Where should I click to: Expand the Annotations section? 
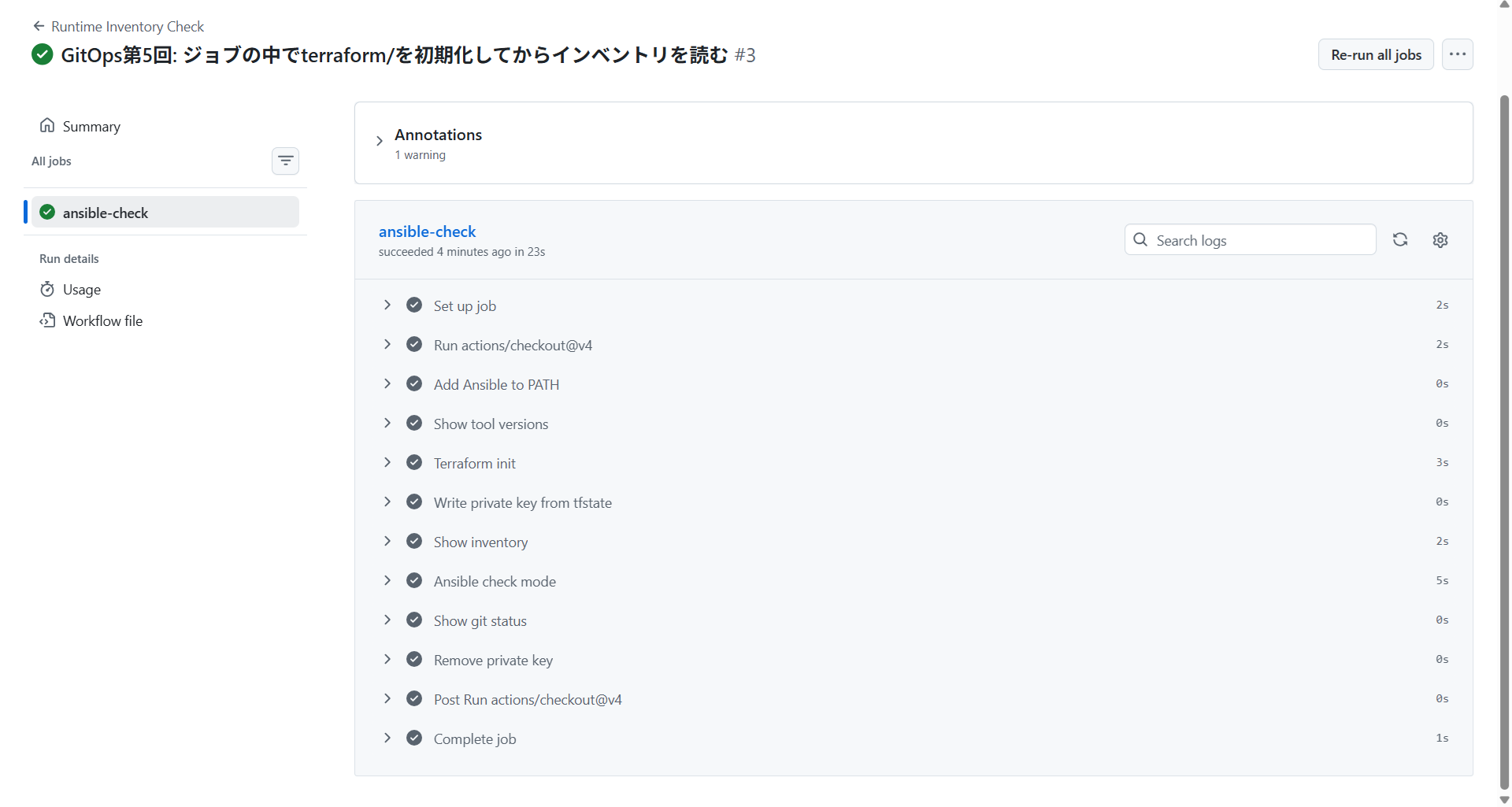(380, 141)
